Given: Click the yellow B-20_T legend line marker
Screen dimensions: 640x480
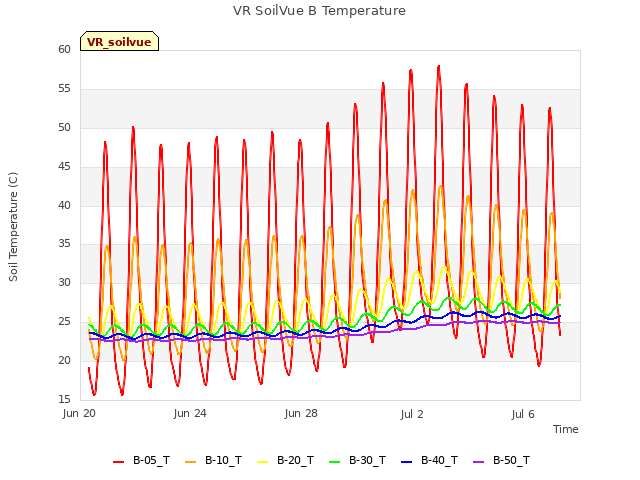Looking at the screenshot, I should point(262,462).
